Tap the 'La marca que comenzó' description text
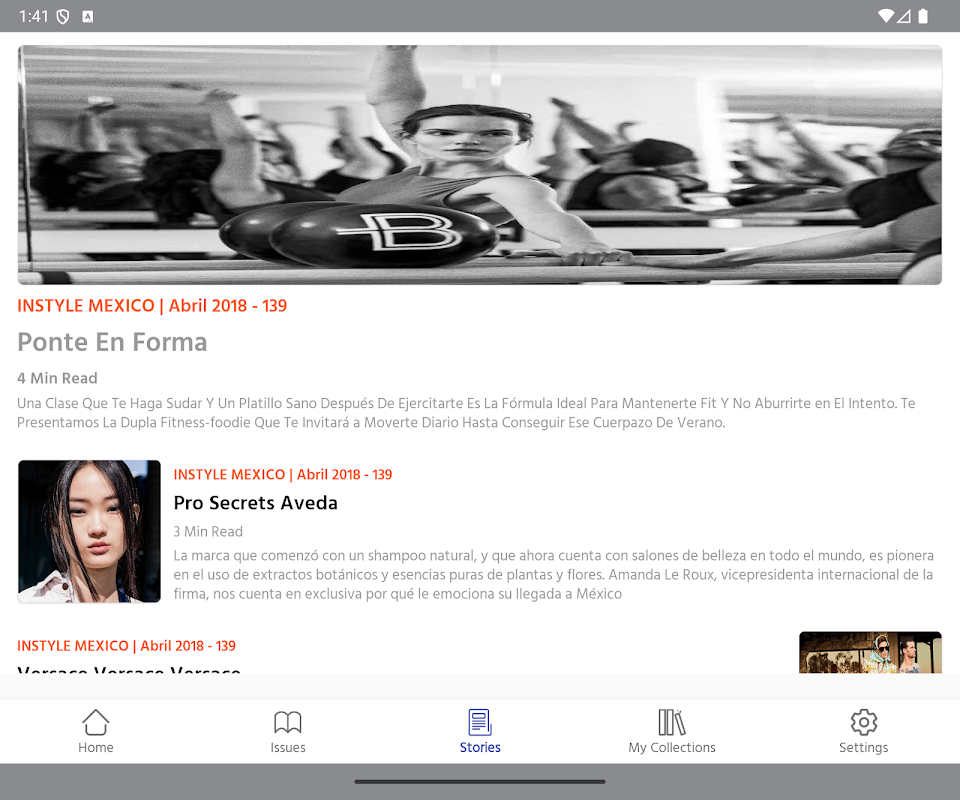Image resolution: width=960 pixels, height=800 pixels. click(x=553, y=574)
